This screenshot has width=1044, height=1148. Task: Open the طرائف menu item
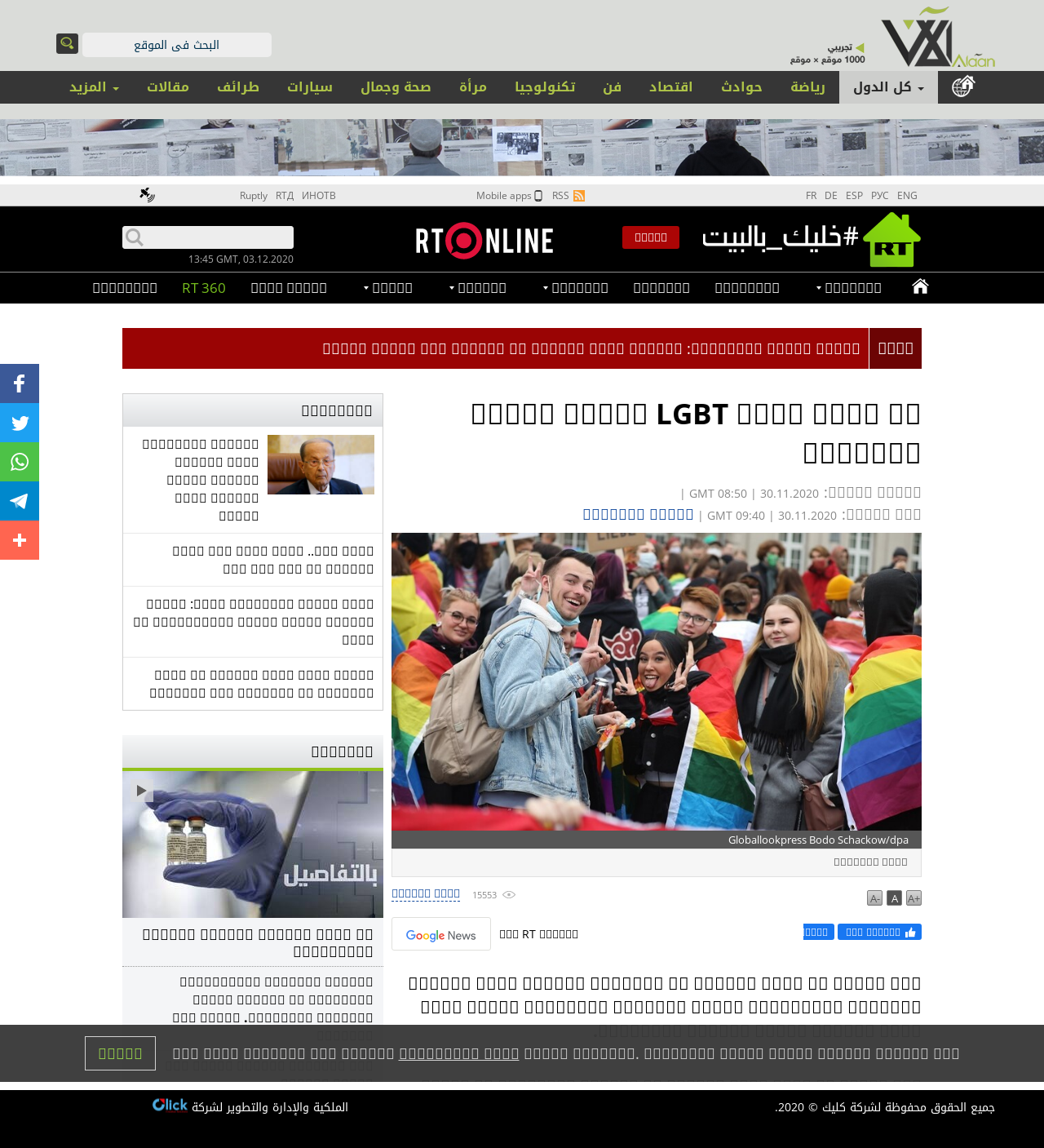coord(238,87)
